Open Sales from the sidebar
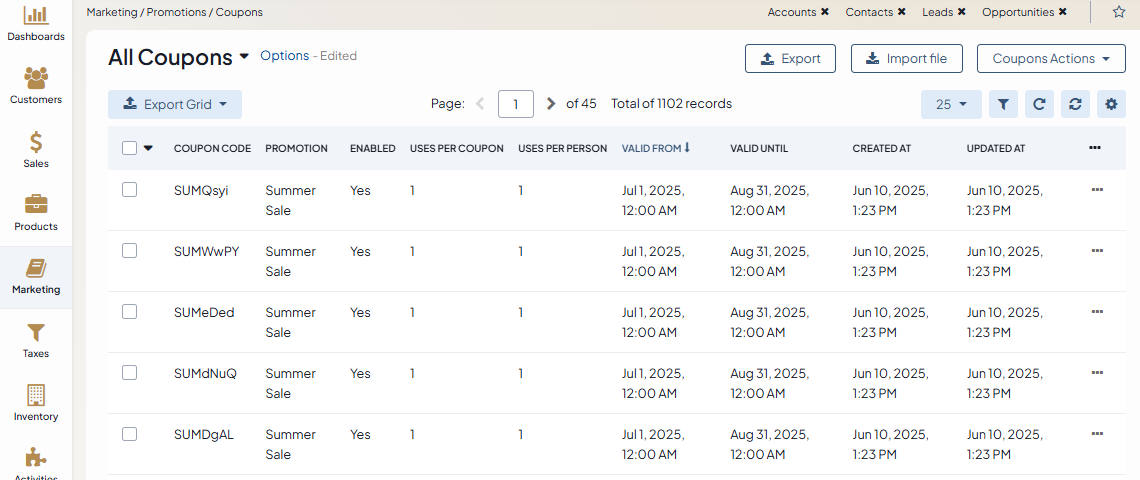The image size is (1140, 480). (x=36, y=149)
